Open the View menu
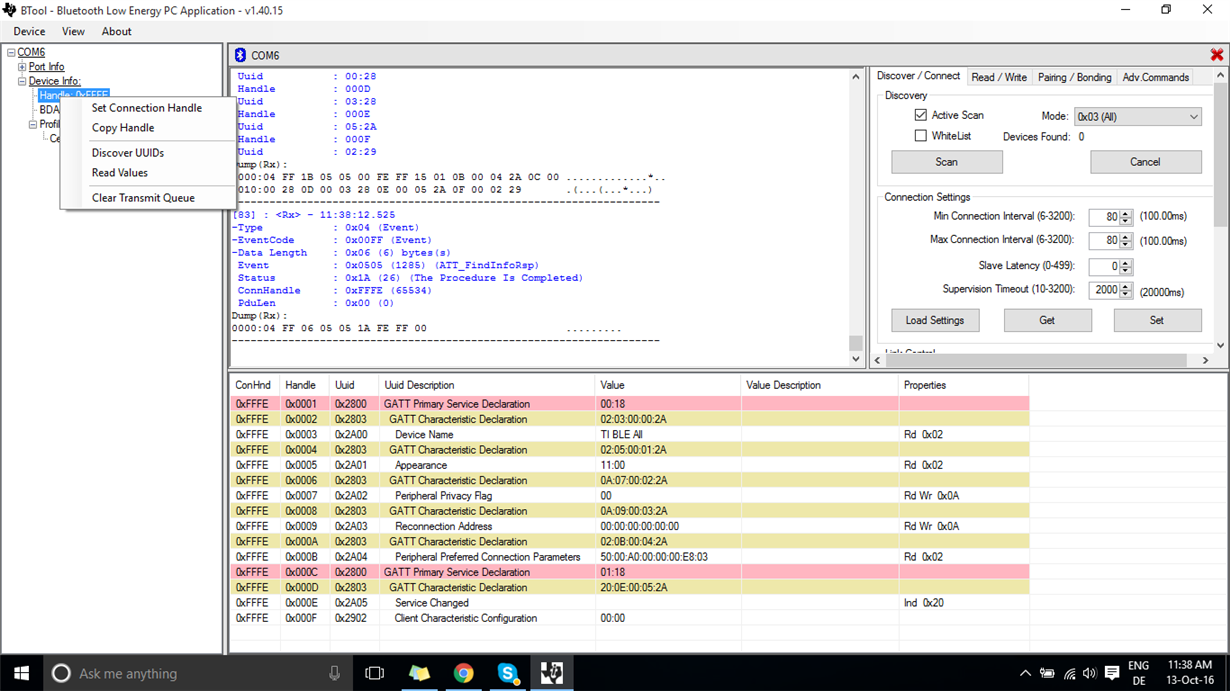The image size is (1230, 691). tap(73, 31)
